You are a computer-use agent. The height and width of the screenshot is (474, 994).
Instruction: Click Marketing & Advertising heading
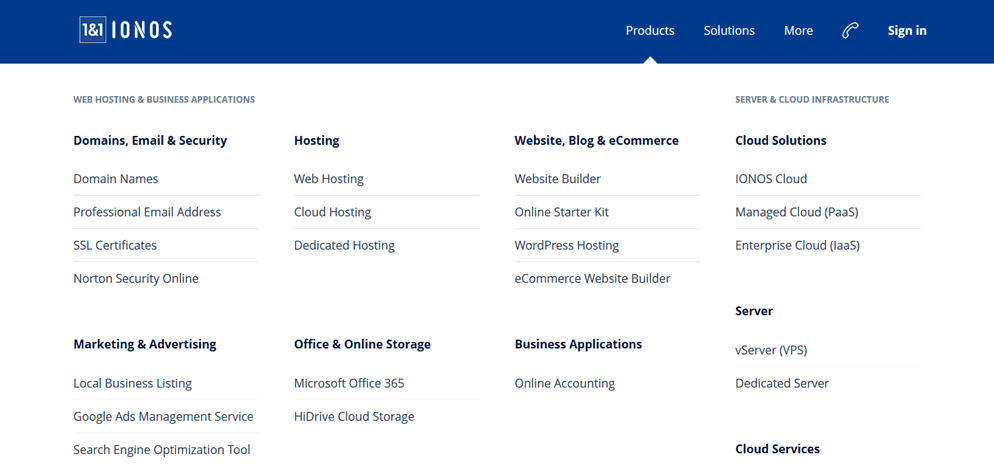click(x=145, y=344)
